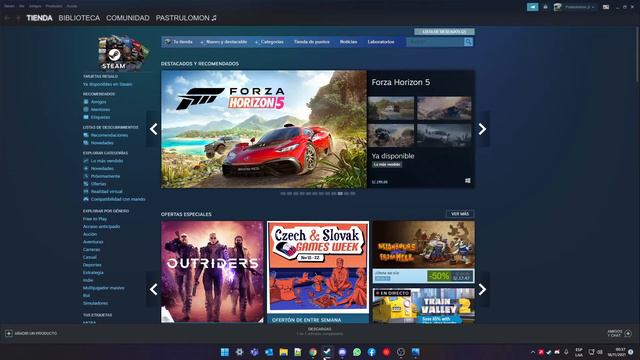Open Ya disponibles en Steam link
The height and width of the screenshot is (360, 640).
[107, 84]
